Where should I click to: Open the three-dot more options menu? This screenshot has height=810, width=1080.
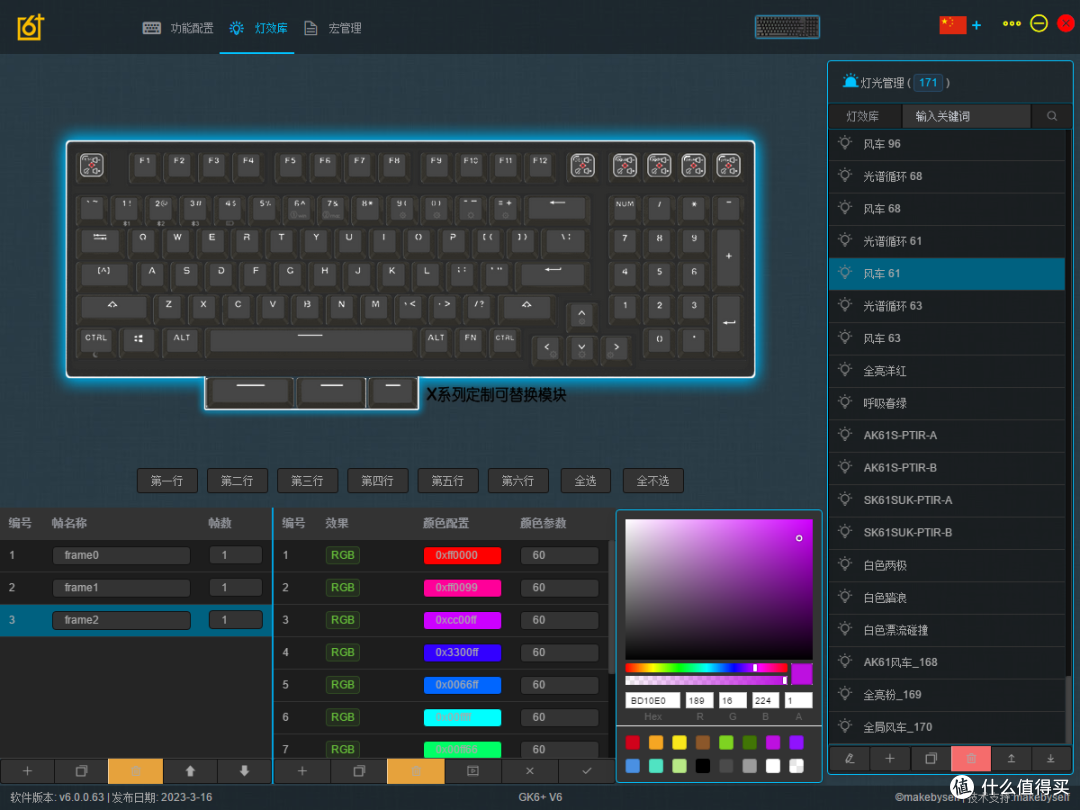coord(1011,23)
